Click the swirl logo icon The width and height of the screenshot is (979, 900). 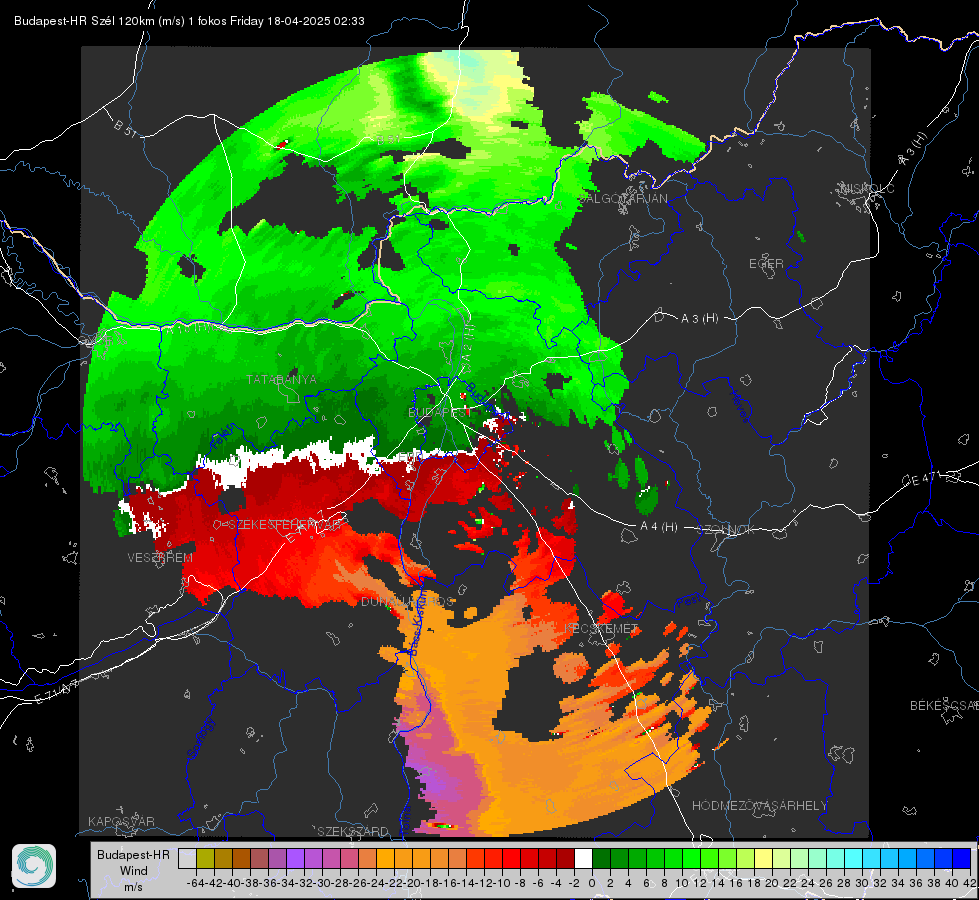(x=34, y=866)
